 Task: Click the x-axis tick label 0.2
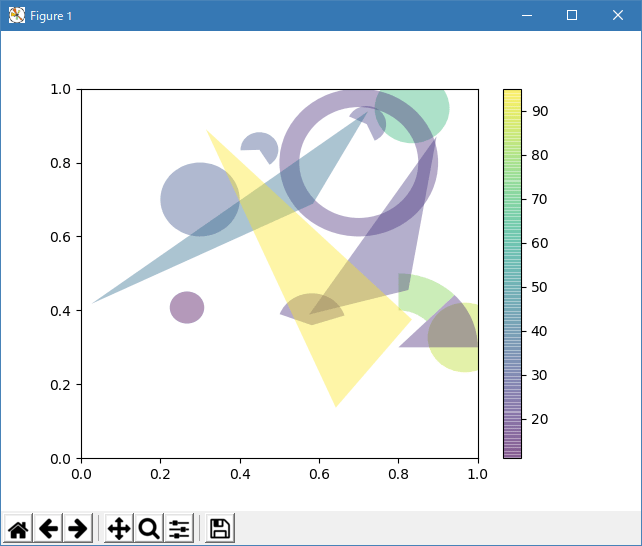coord(160,474)
